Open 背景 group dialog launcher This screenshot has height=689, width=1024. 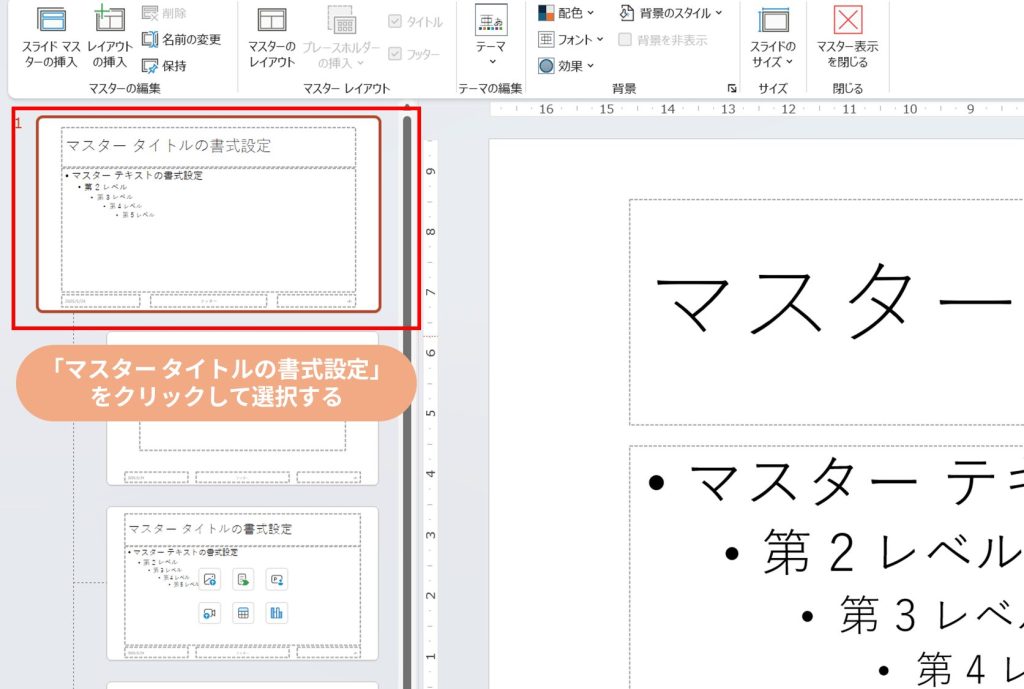(732, 89)
